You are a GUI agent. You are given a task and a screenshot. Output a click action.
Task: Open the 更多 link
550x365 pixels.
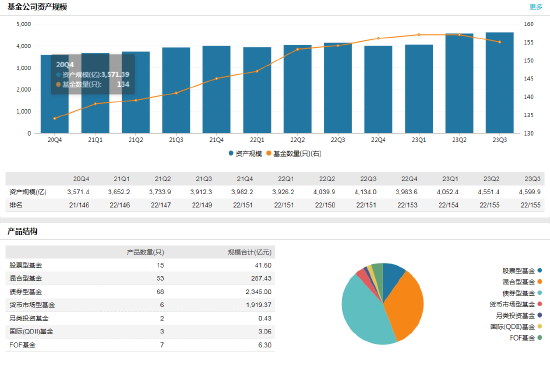(536, 7)
